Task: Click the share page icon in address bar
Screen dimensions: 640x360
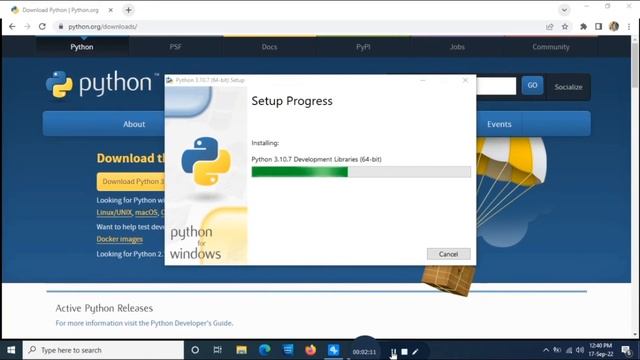Action: 549,27
